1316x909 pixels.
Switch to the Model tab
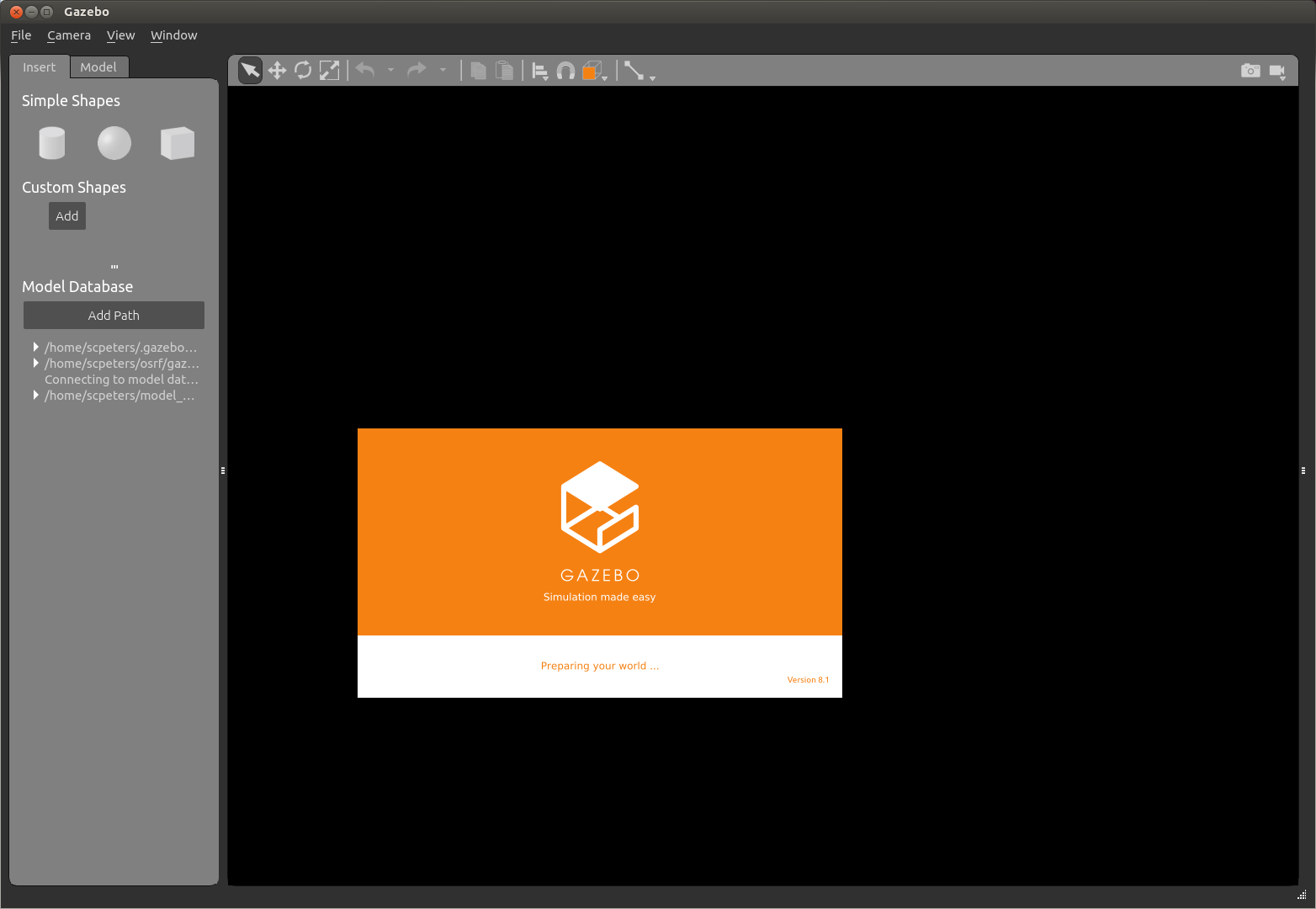[98, 67]
